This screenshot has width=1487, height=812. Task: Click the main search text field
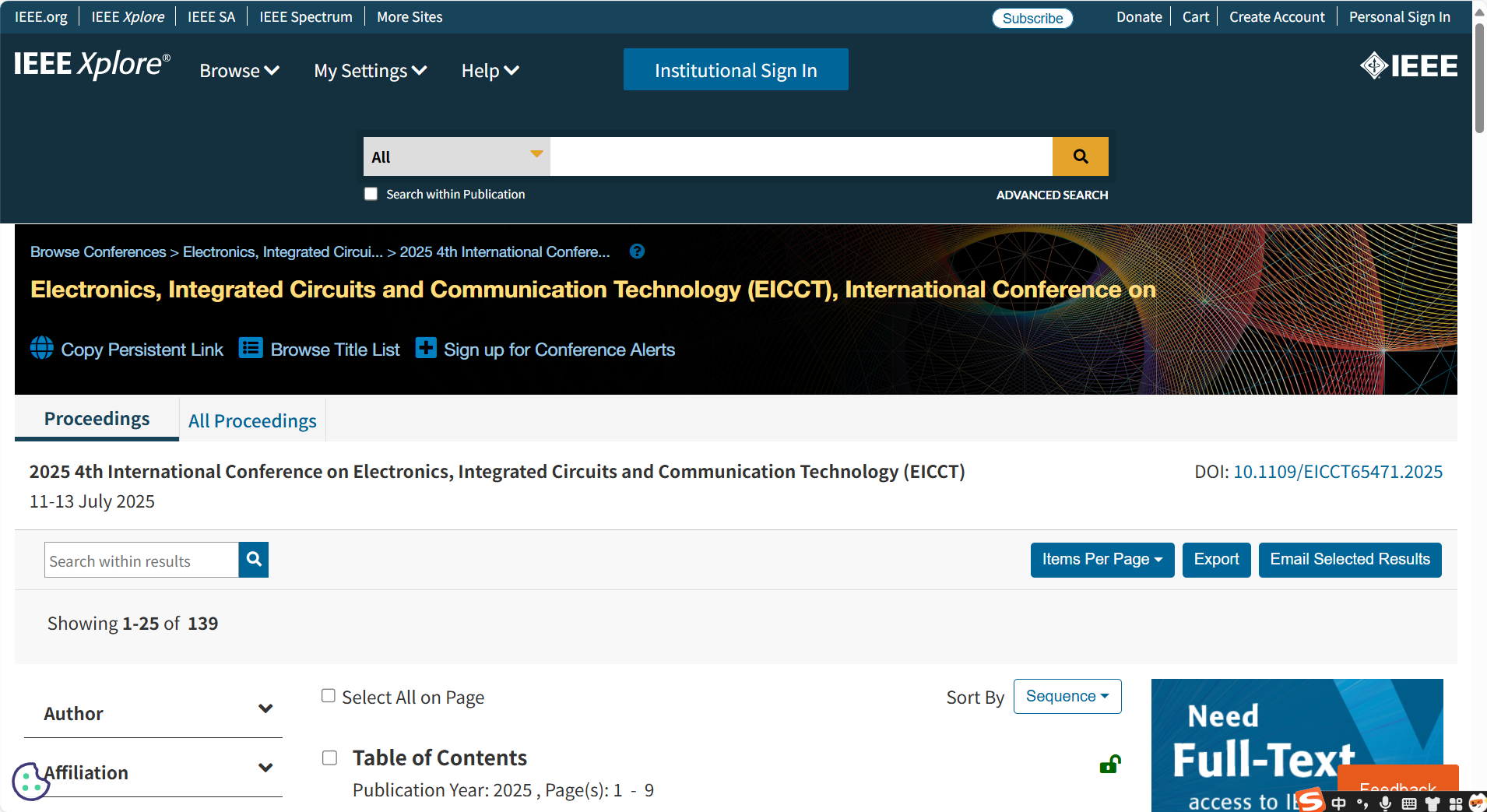(x=801, y=156)
